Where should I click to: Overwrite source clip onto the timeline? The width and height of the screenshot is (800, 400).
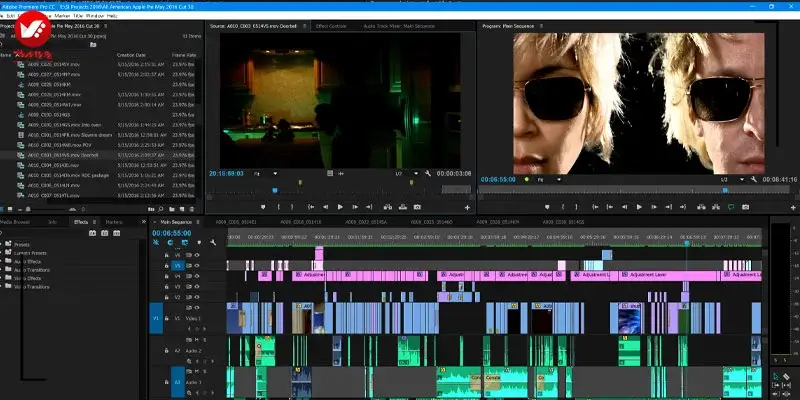[403, 207]
